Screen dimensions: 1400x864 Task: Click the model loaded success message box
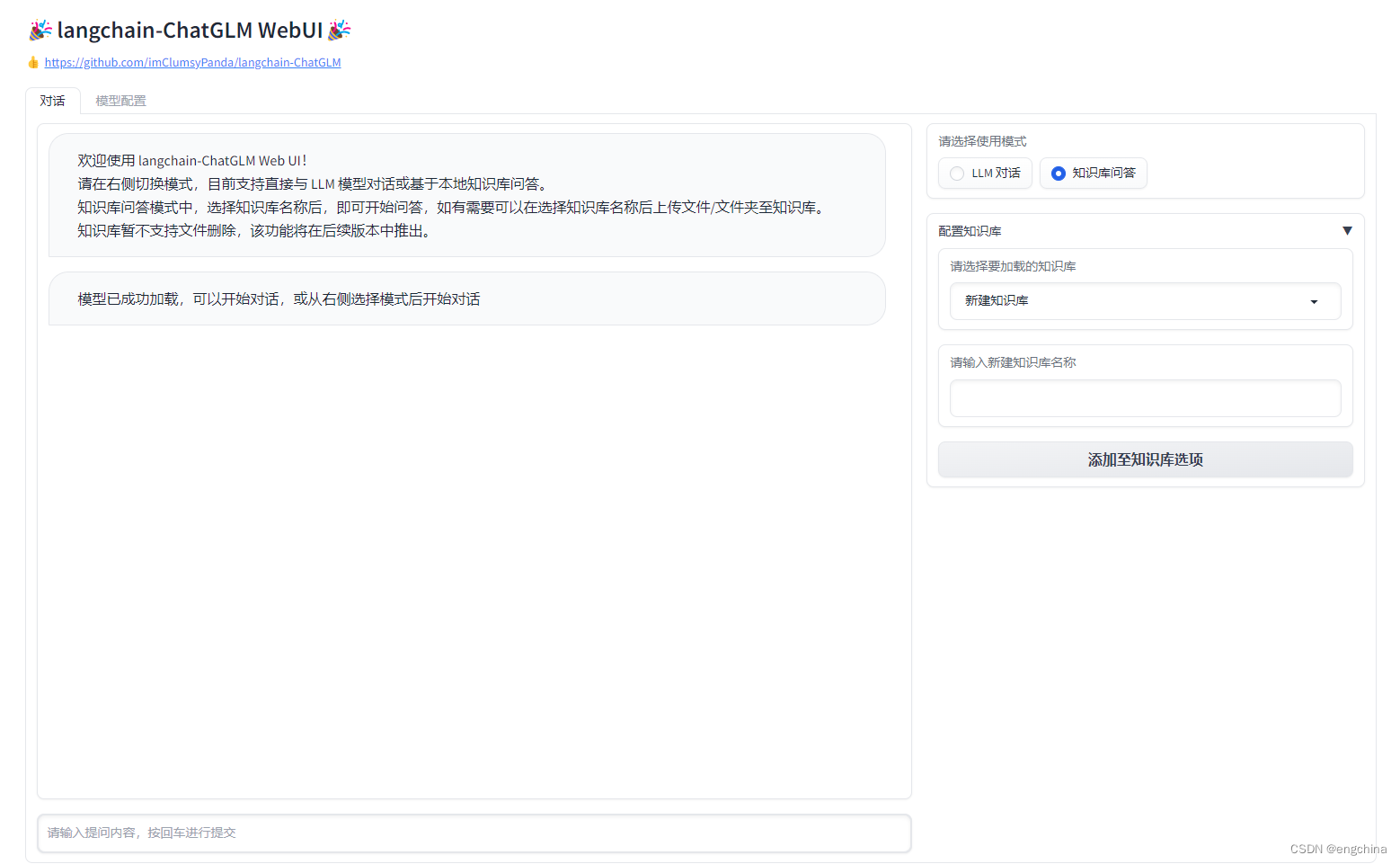[x=467, y=298]
